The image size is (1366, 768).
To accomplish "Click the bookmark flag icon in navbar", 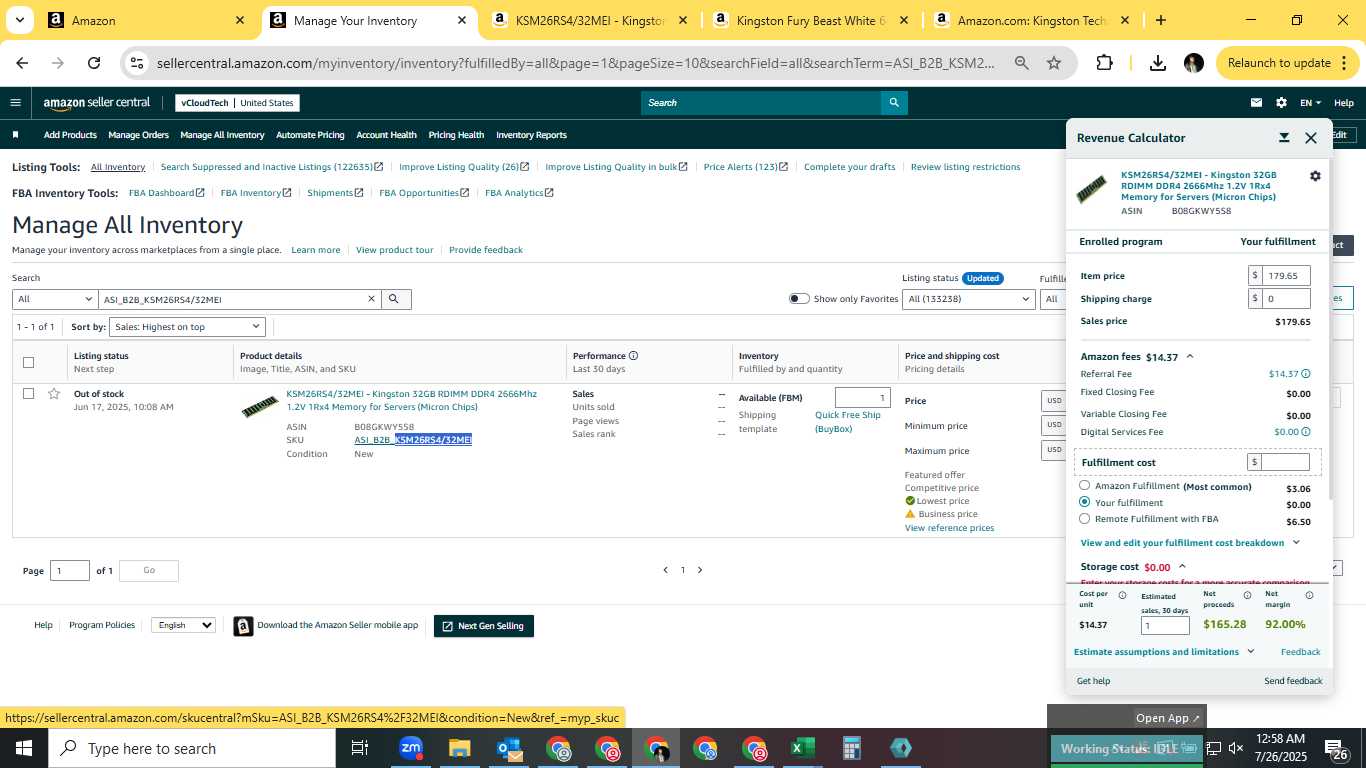I will click(x=15, y=135).
